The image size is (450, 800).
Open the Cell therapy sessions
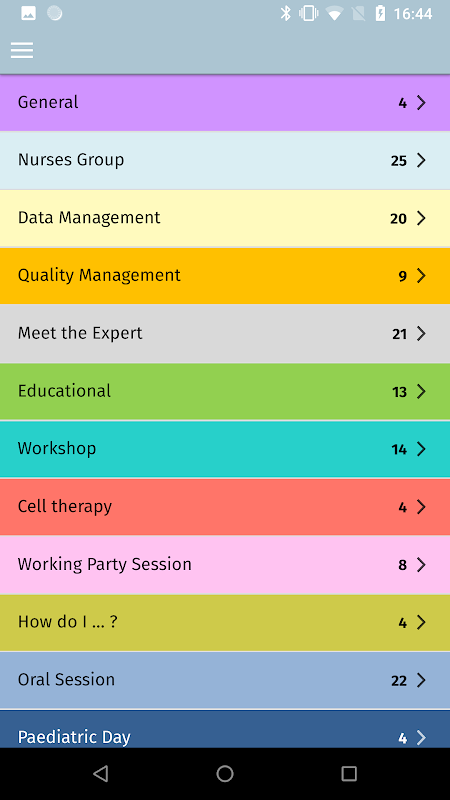click(x=225, y=507)
